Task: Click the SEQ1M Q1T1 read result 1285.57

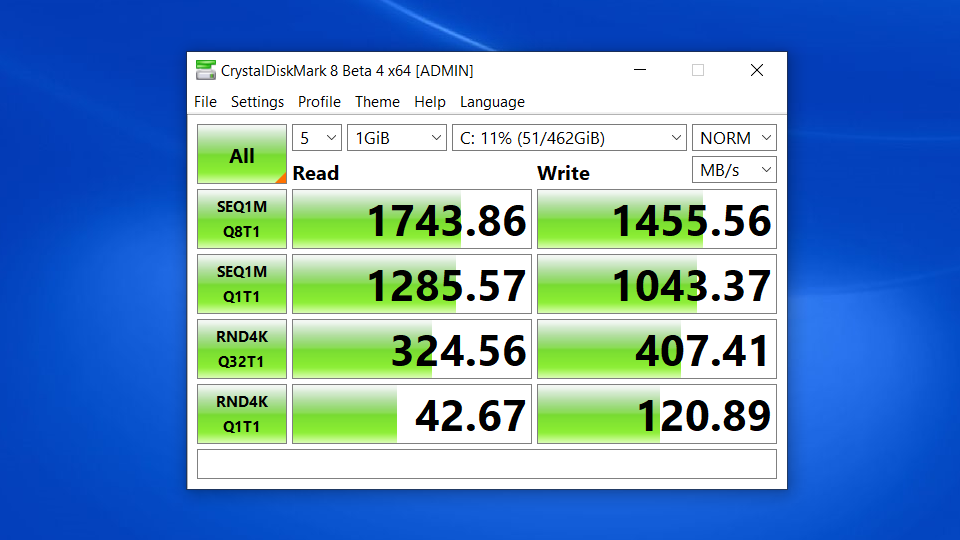Action: 412,284
